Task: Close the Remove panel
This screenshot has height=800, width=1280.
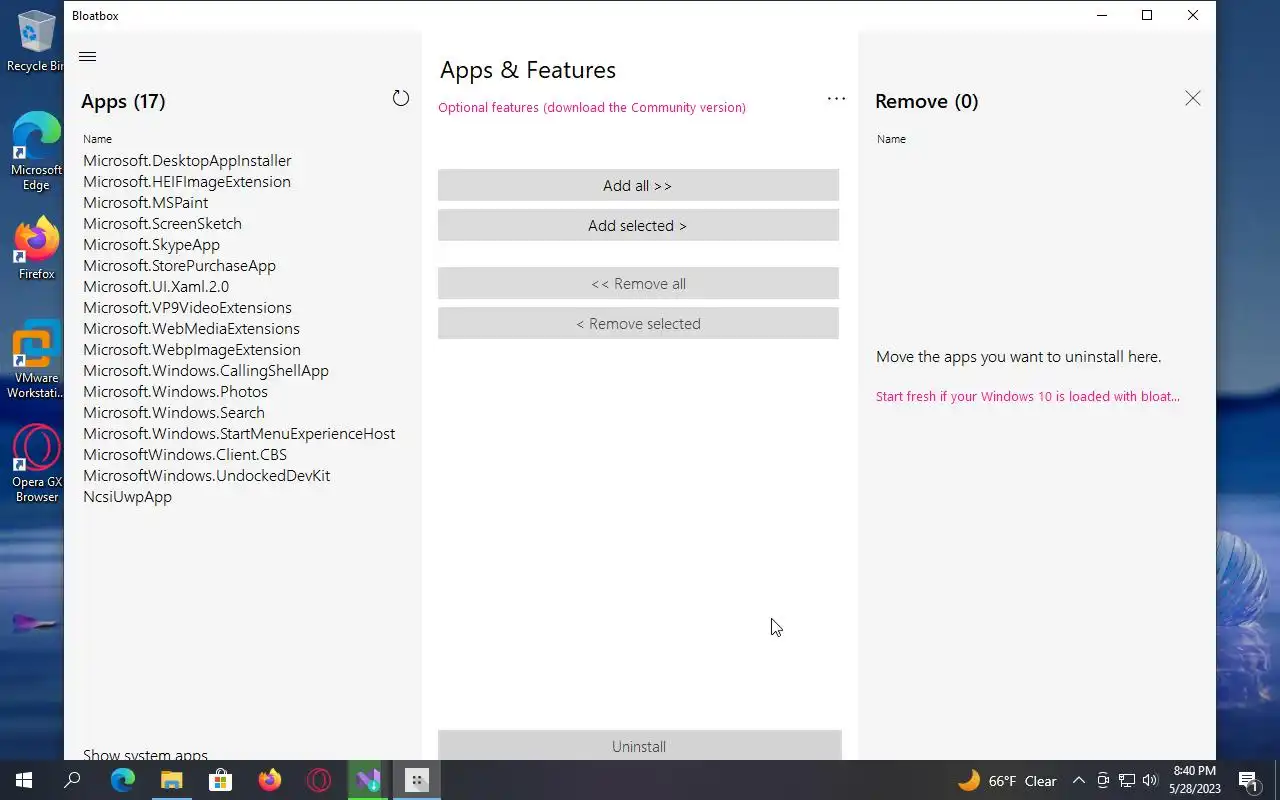Action: [x=1193, y=98]
